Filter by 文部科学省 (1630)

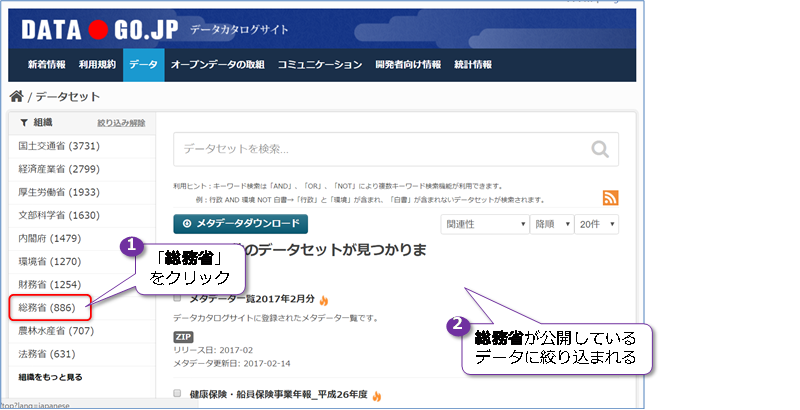point(59,215)
